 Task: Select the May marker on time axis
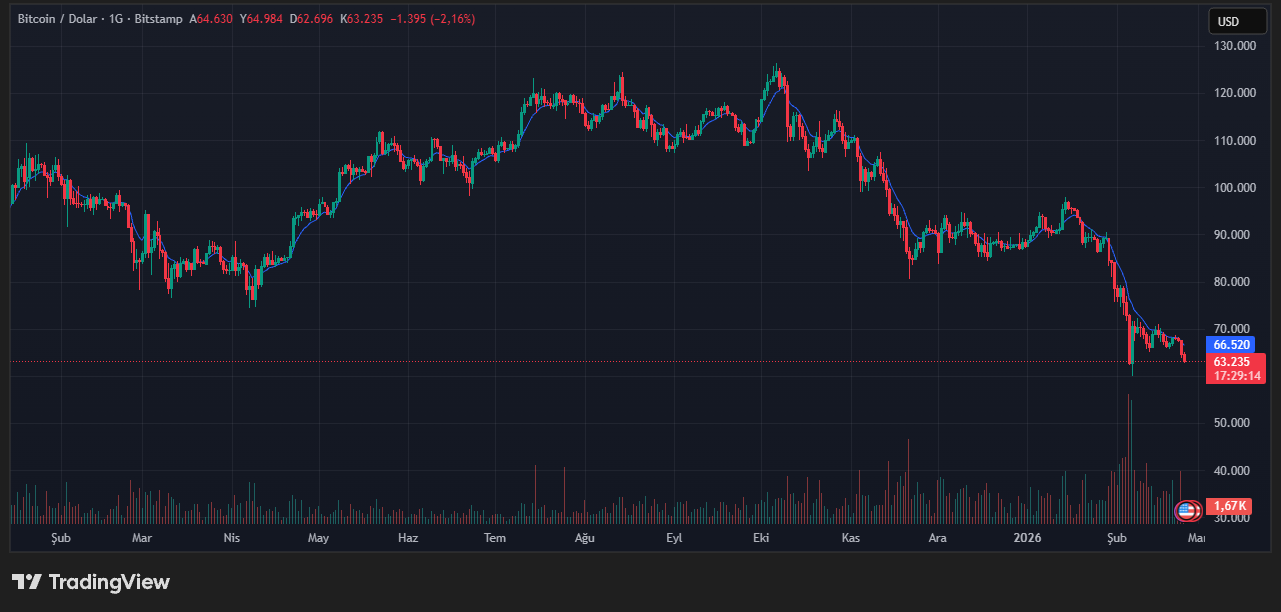(318, 538)
